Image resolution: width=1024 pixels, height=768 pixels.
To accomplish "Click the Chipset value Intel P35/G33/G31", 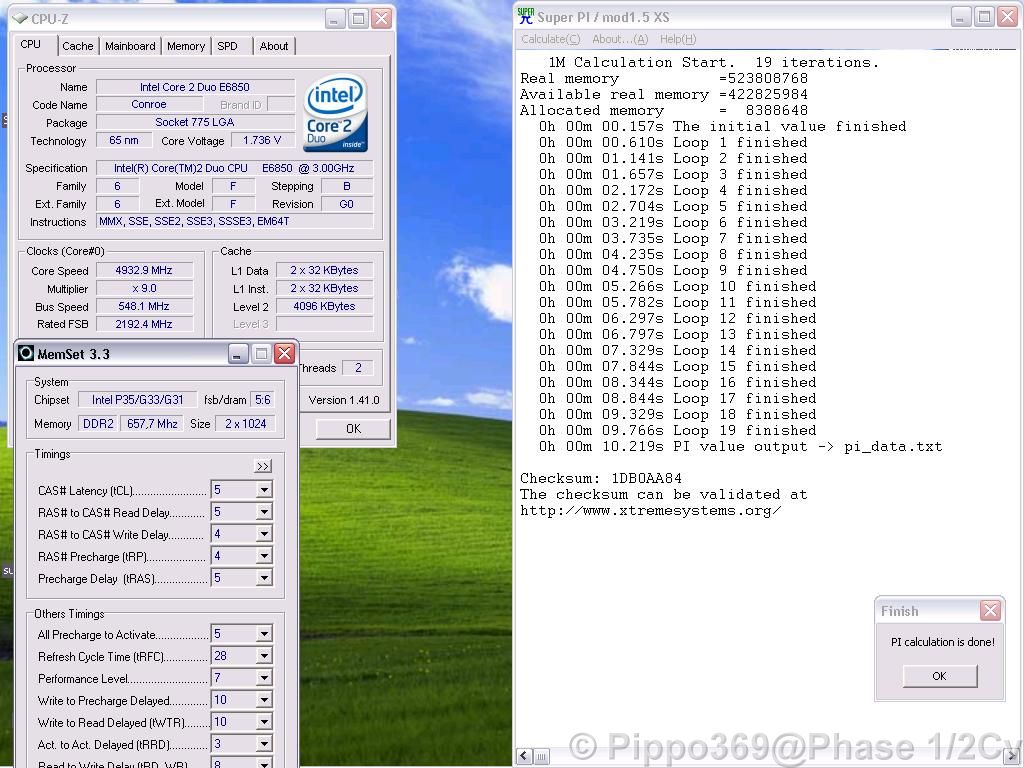I will [138, 400].
